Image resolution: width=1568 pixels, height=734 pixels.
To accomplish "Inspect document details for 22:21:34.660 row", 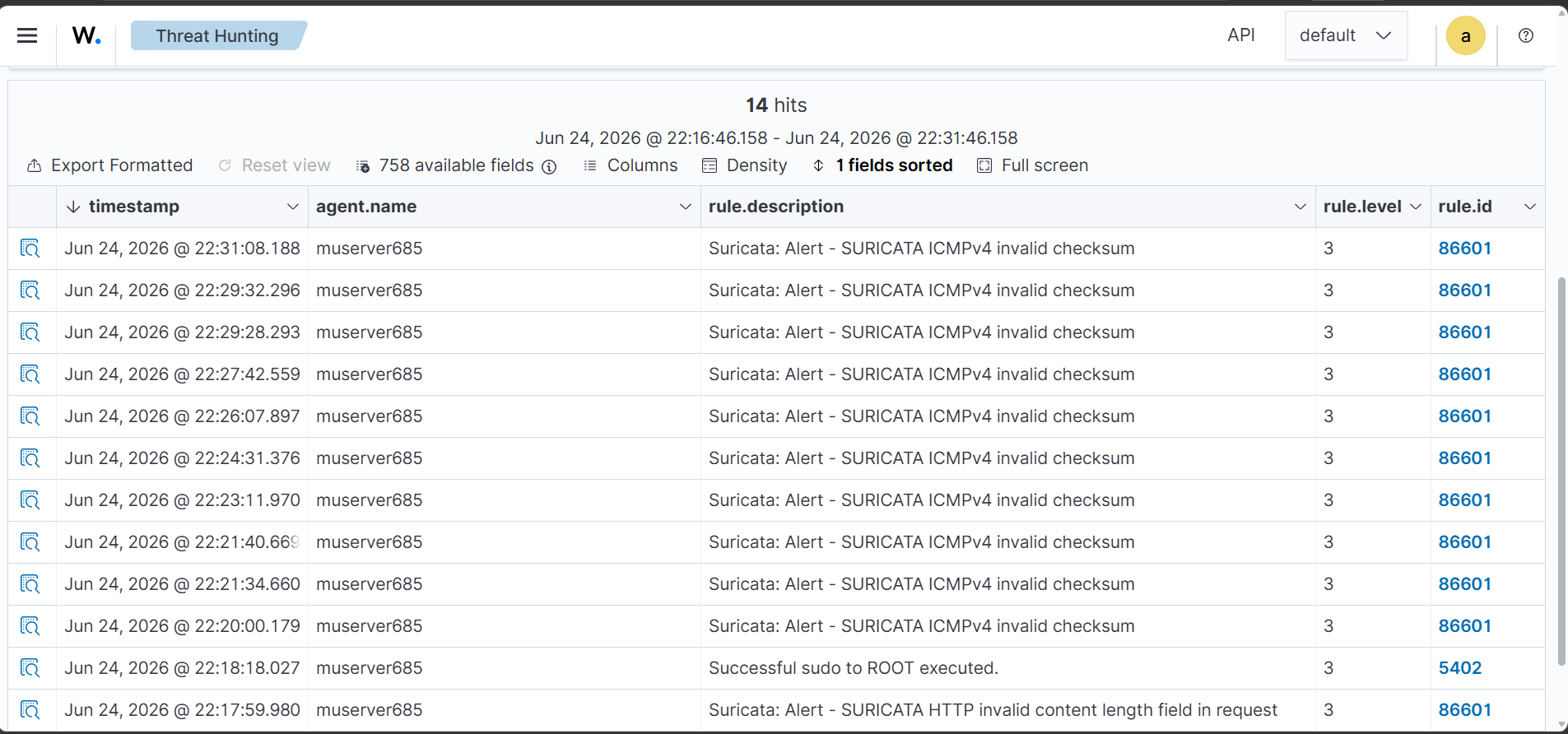I will 30,584.
